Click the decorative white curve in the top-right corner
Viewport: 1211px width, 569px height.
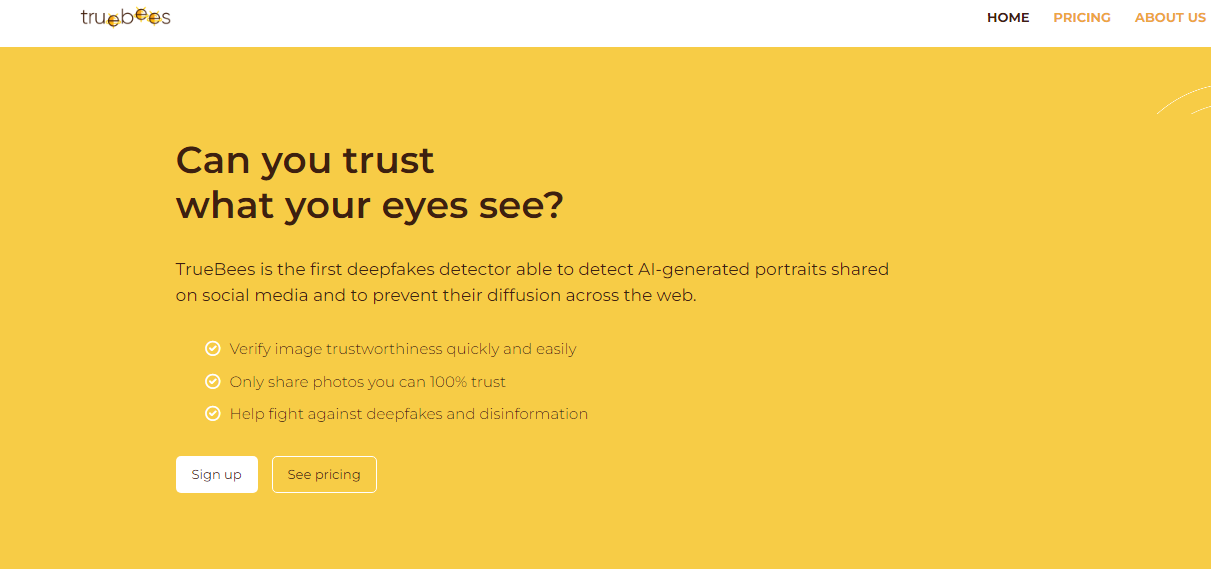click(x=1185, y=99)
